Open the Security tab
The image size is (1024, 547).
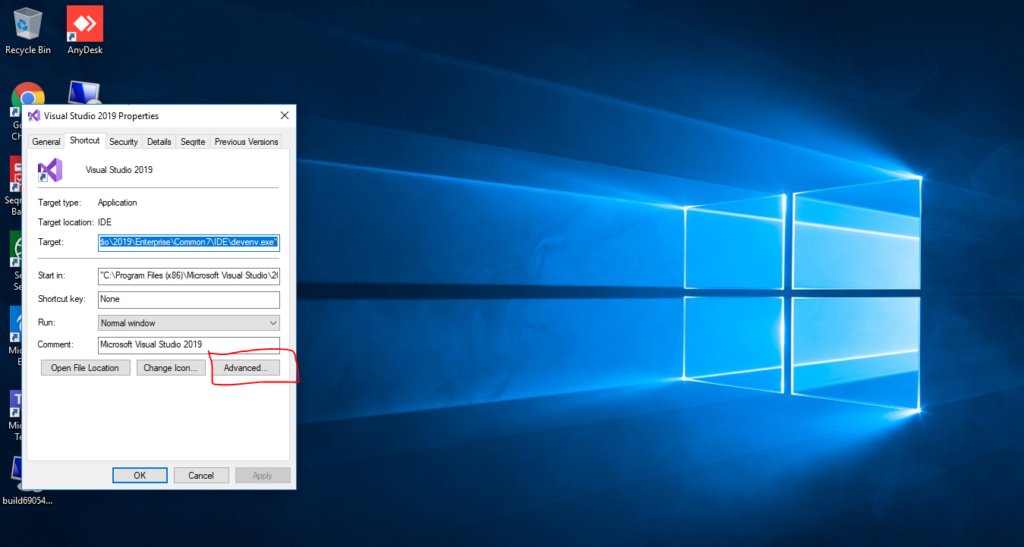[x=123, y=142]
